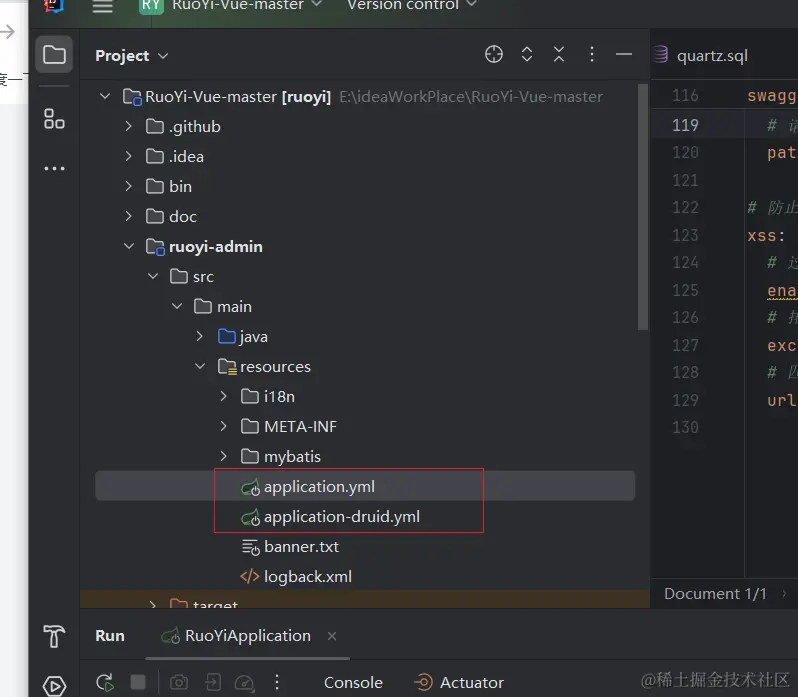Viewport: 798px width, 697px height.
Task: Collapse the main folder
Action: (177, 306)
